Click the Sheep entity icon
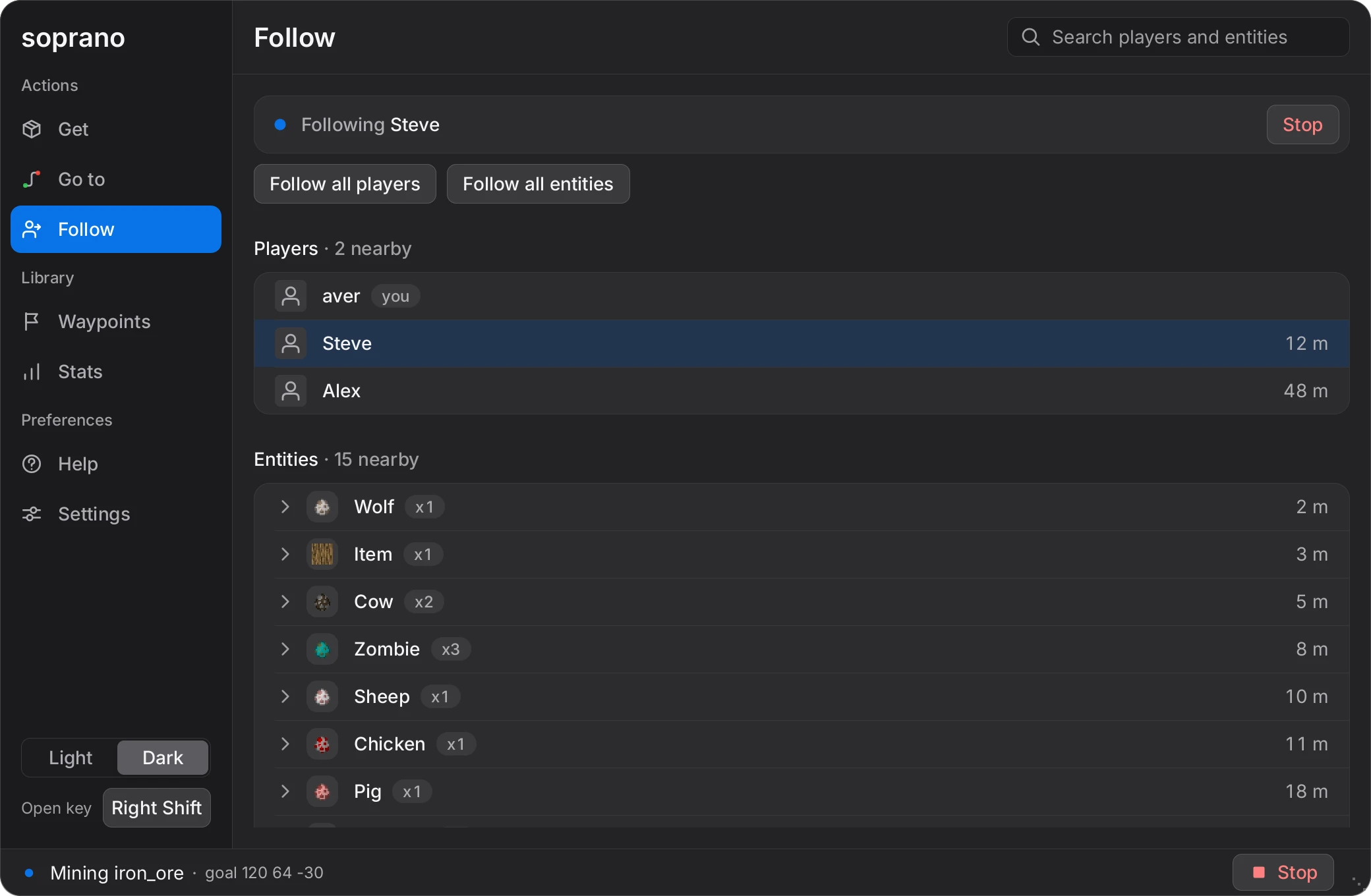The image size is (1371, 896). coord(322,696)
